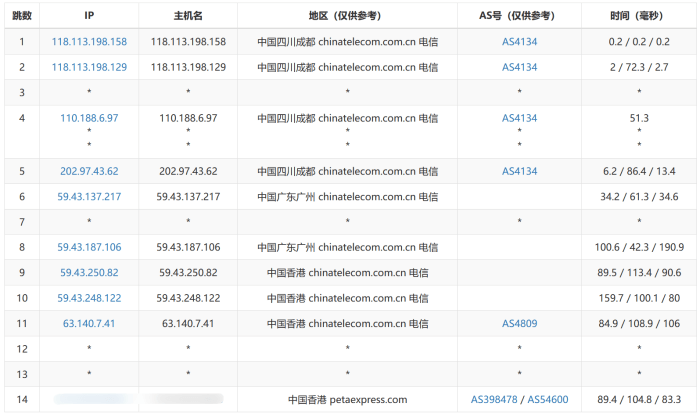Click time value 2 / 72.3 / 2.7
The width and height of the screenshot is (700, 414).
(639, 67)
